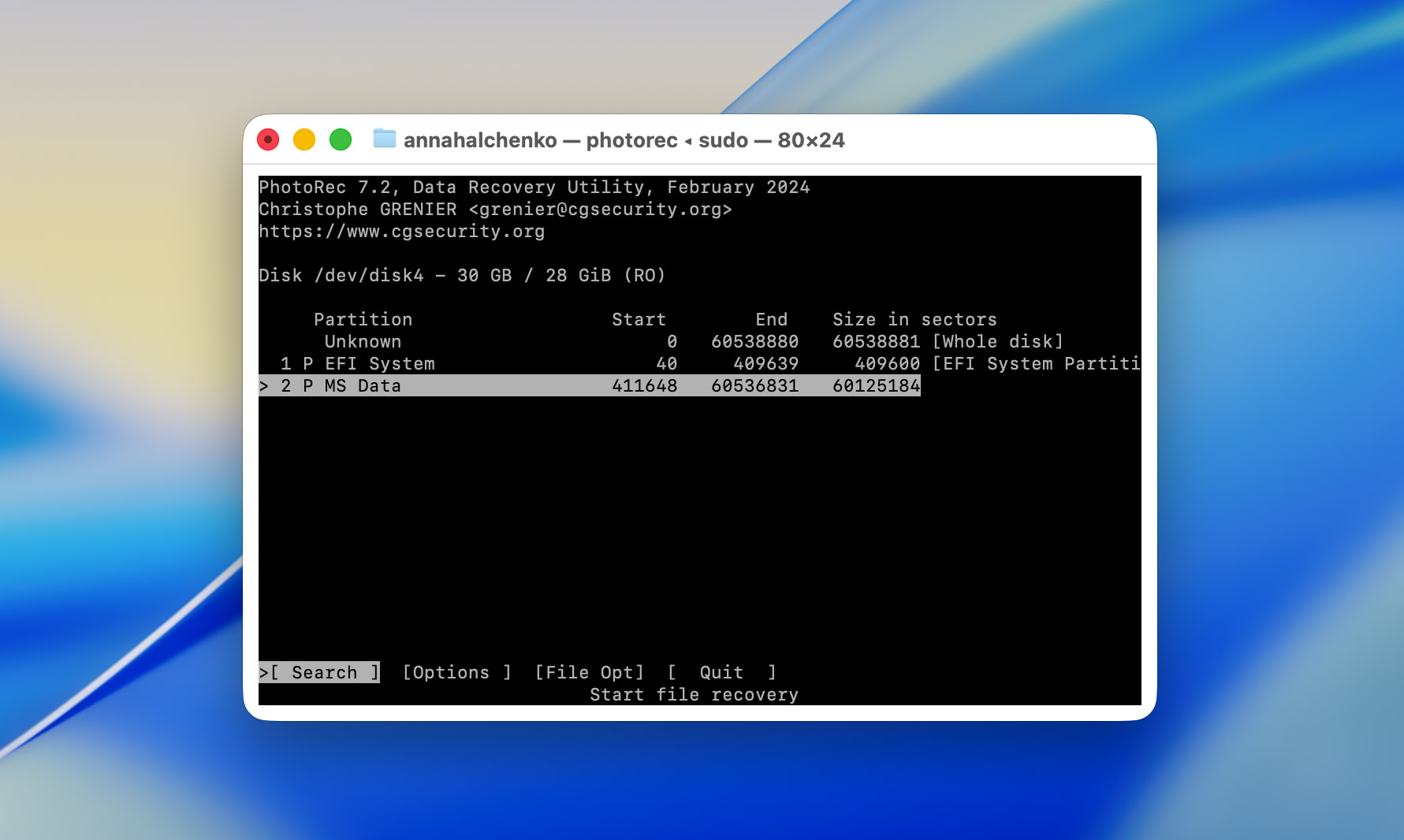The height and width of the screenshot is (840, 1404).
Task: Click the Partition column header
Action: click(363, 319)
